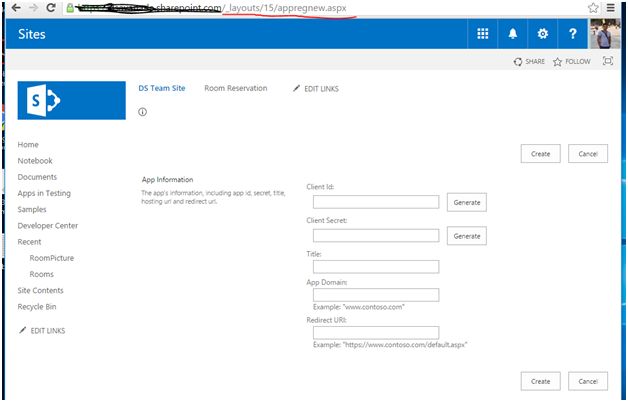
Task: Generate a Client Secret
Action: pyautogui.click(x=467, y=236)
